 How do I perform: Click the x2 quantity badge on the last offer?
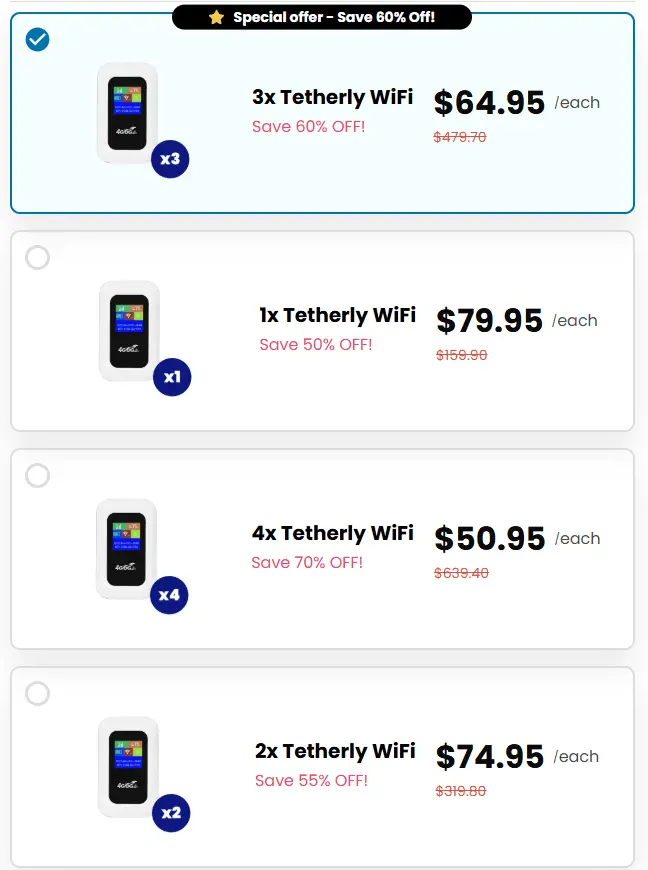pos(171,813)
